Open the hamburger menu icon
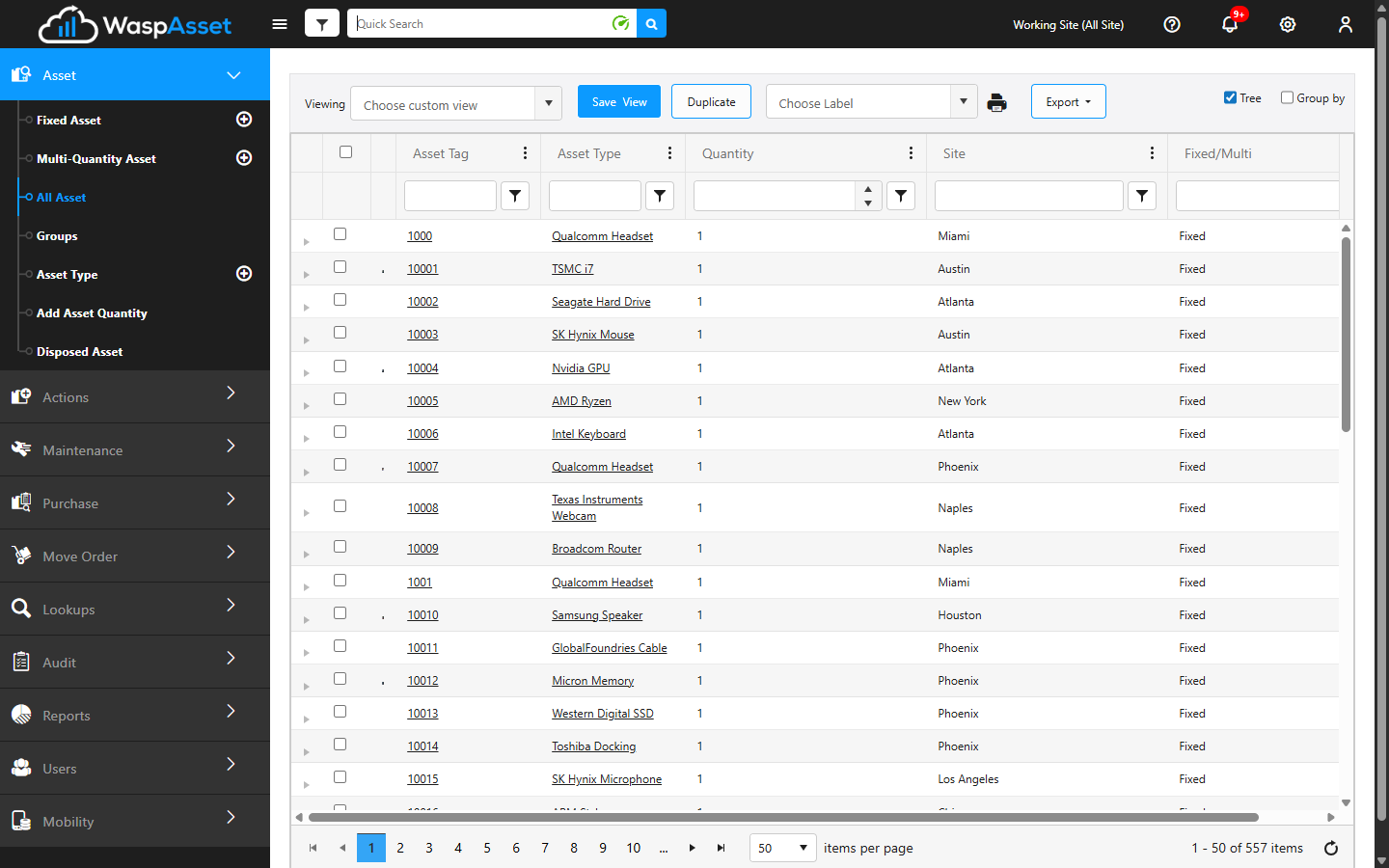 (x=280, y=24)
